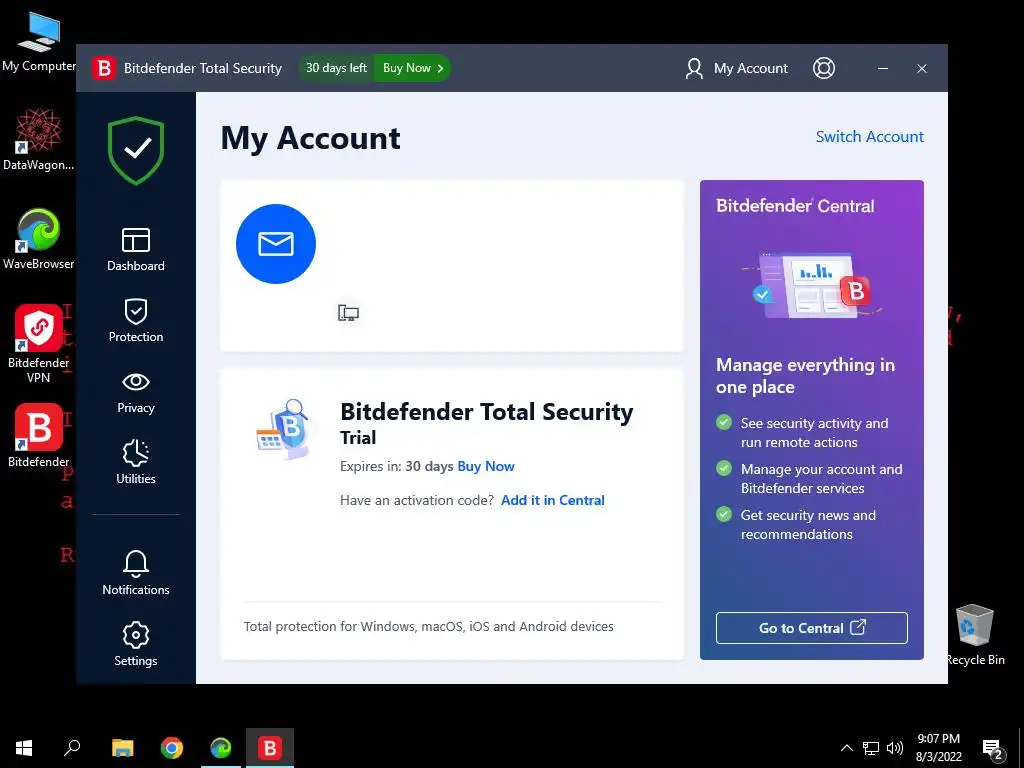Open File Explorer from the taskbar
Image resolution: width=1024 pixels, height=768 pixels.
pos(122,748)
